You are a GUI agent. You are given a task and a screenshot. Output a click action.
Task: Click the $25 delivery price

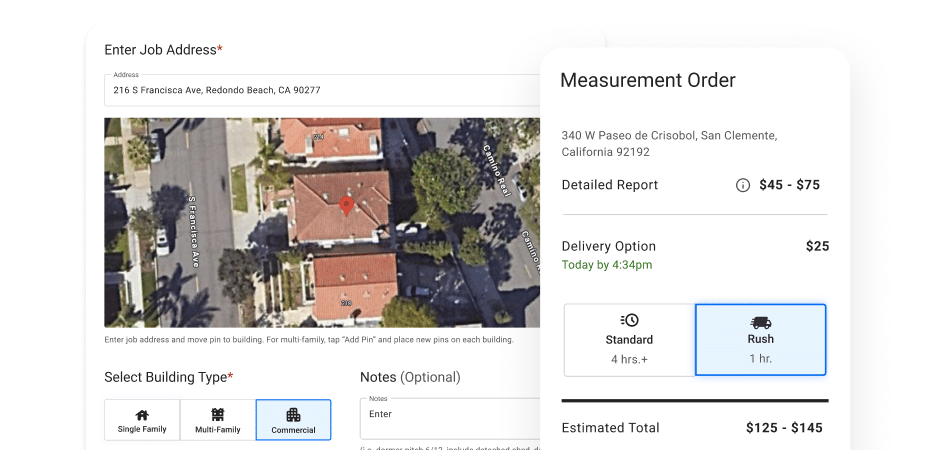(x=817, y=246)
